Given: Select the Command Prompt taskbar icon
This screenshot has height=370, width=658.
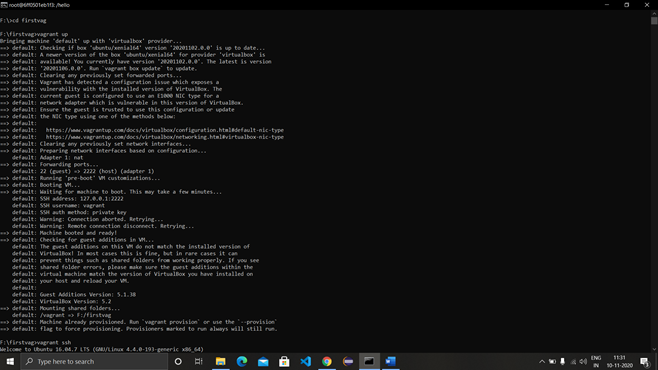Looking at the screenshot, I should coord(369,361).
